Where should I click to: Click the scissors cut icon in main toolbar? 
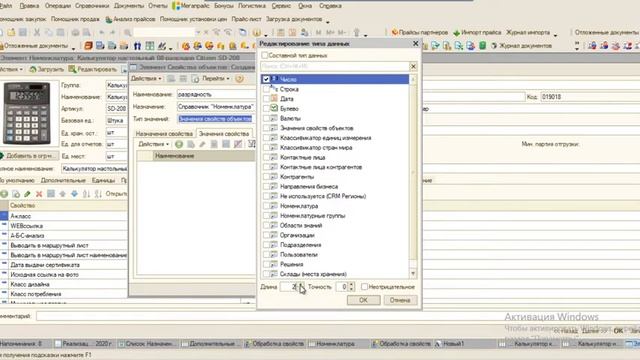(37, 32)
